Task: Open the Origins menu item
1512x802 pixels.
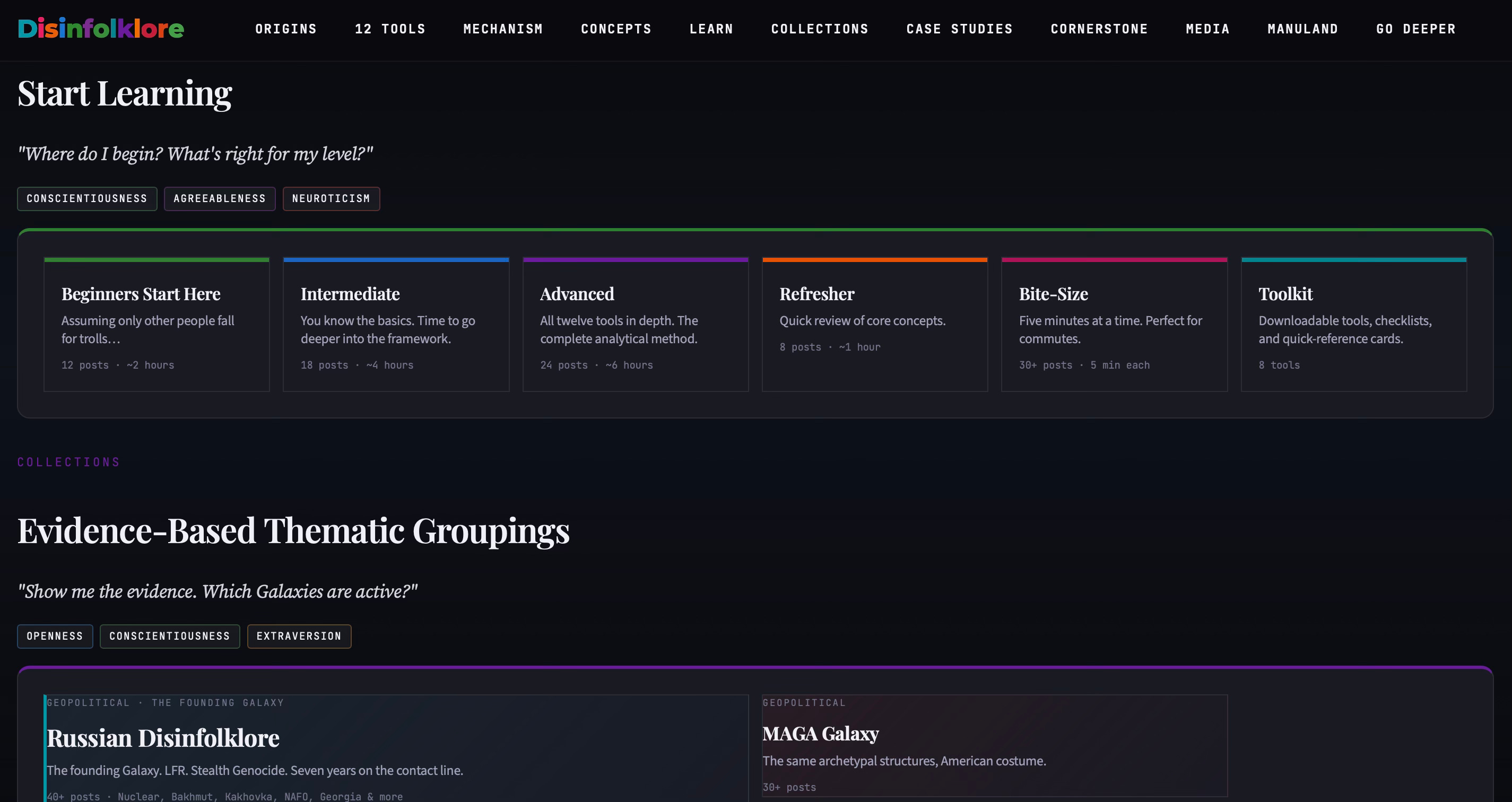Action: coord(286,29)
